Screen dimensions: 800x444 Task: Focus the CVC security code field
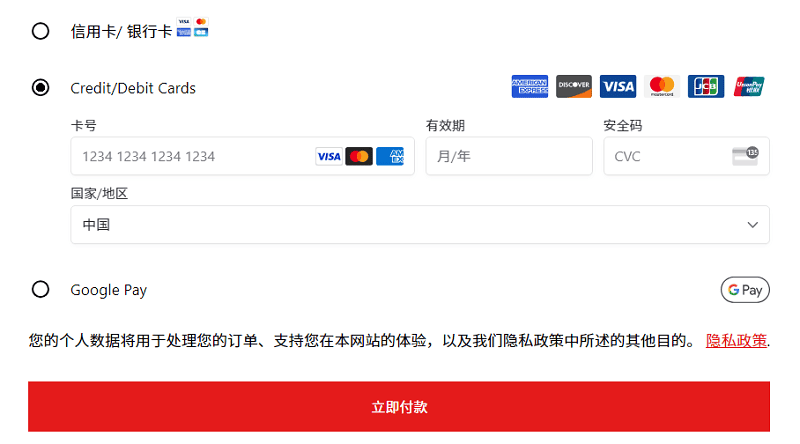686,156
